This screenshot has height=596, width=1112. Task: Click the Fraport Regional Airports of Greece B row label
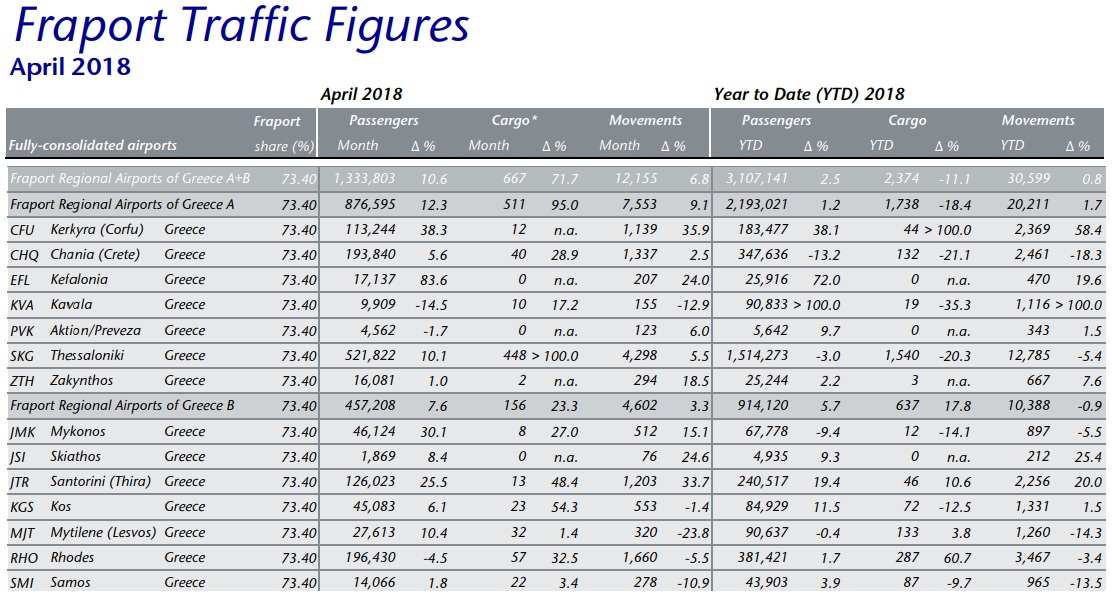click(x=122, y=406)
